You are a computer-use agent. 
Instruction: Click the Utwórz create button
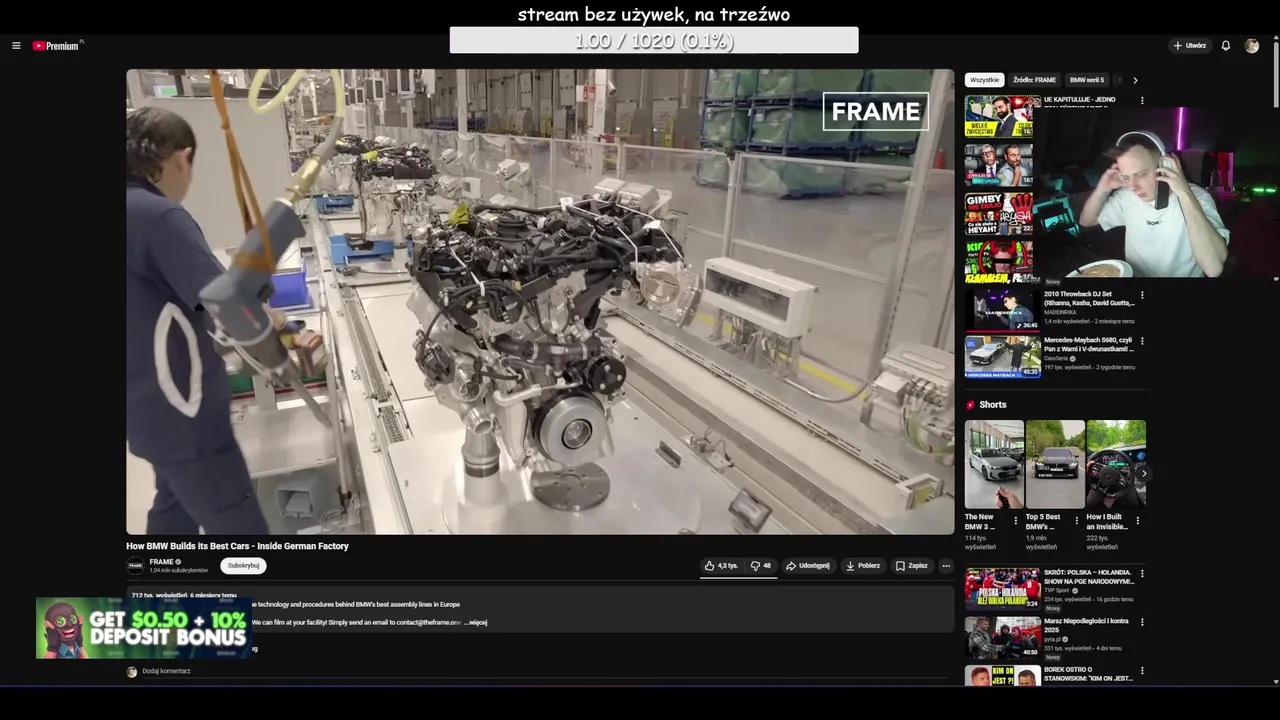pyautogui.click(x=1190, y=46)
